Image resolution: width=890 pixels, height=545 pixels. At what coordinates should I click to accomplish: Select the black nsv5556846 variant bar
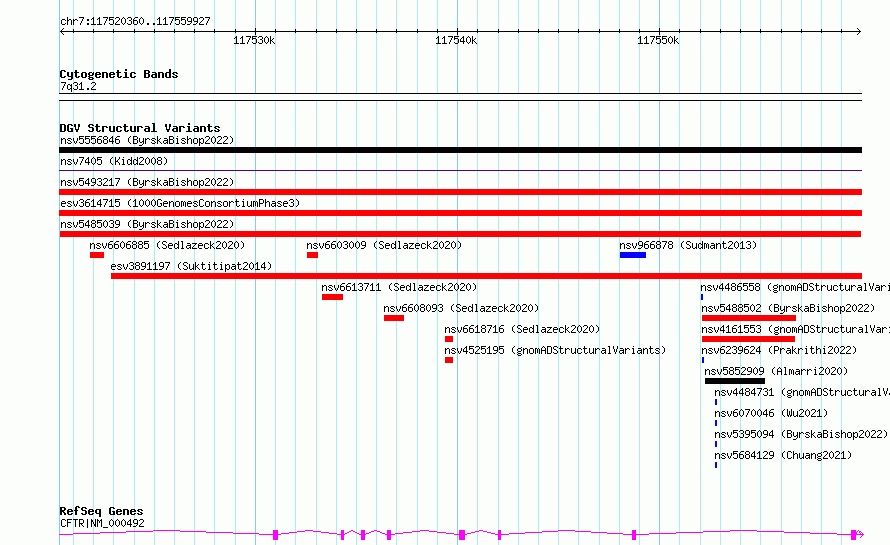[x=460, y=150]
